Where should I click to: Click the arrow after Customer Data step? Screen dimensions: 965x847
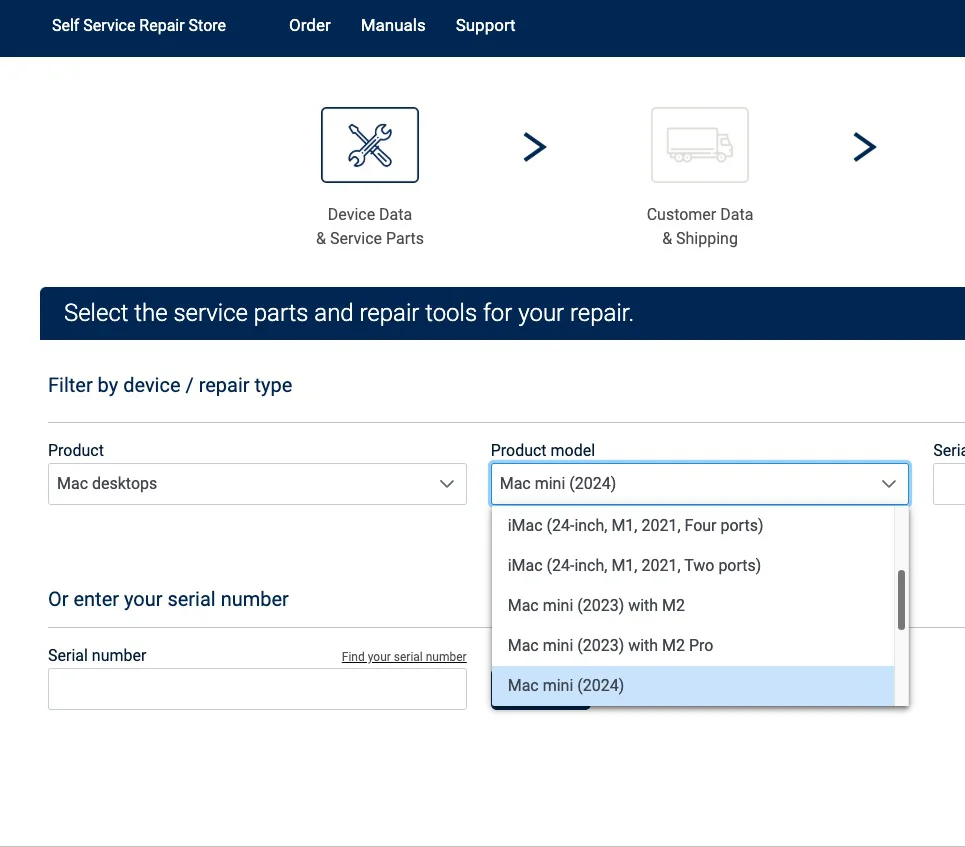click(865, 147)
